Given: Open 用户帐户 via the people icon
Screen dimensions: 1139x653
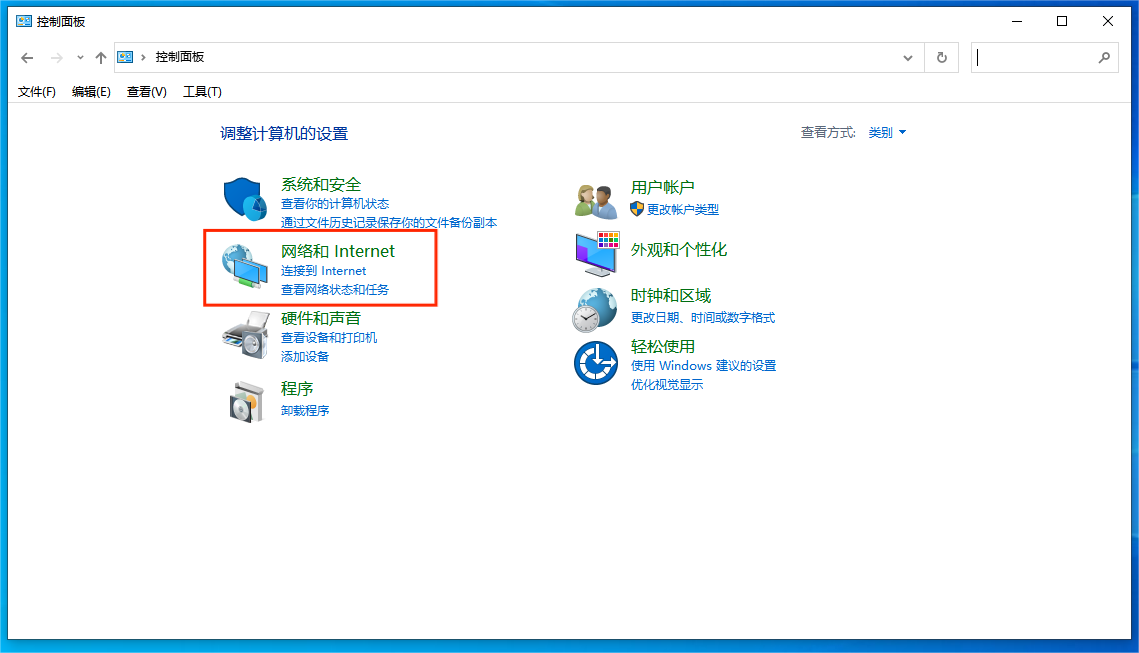Looking at the screenshot, I should coord(596,199).
